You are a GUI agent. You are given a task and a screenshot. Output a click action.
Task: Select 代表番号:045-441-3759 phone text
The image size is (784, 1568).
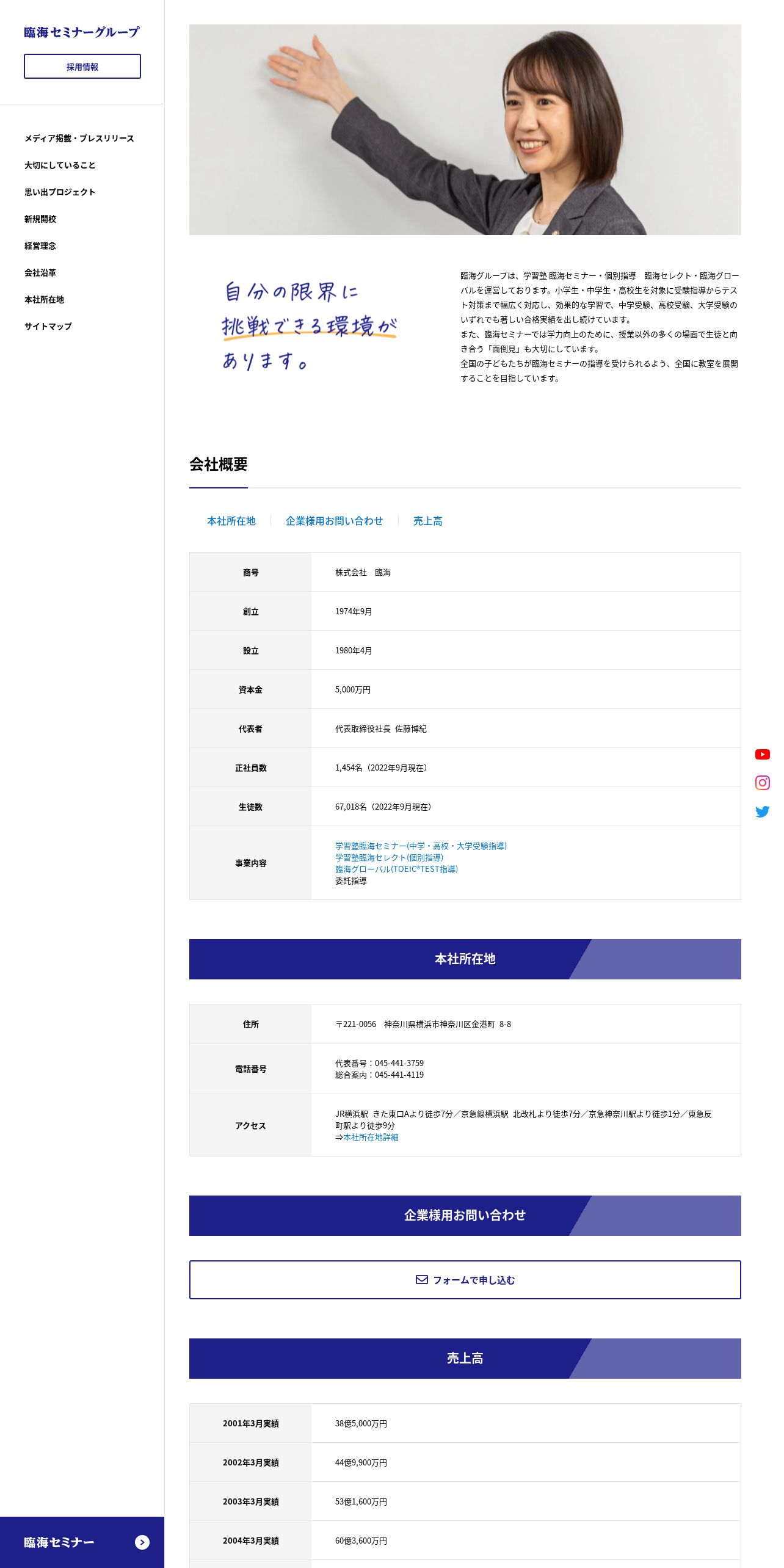click(379, 1063)
